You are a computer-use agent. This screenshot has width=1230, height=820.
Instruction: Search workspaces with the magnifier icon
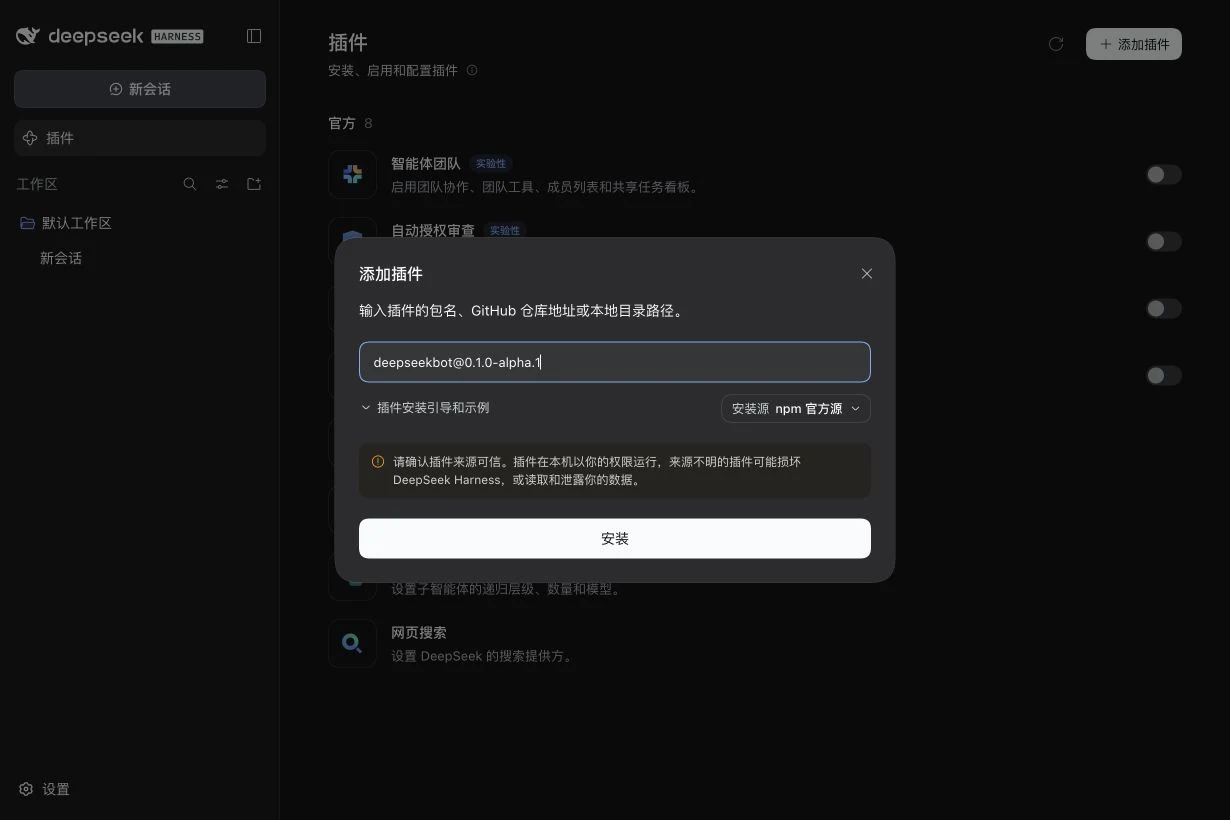[190, 184]
